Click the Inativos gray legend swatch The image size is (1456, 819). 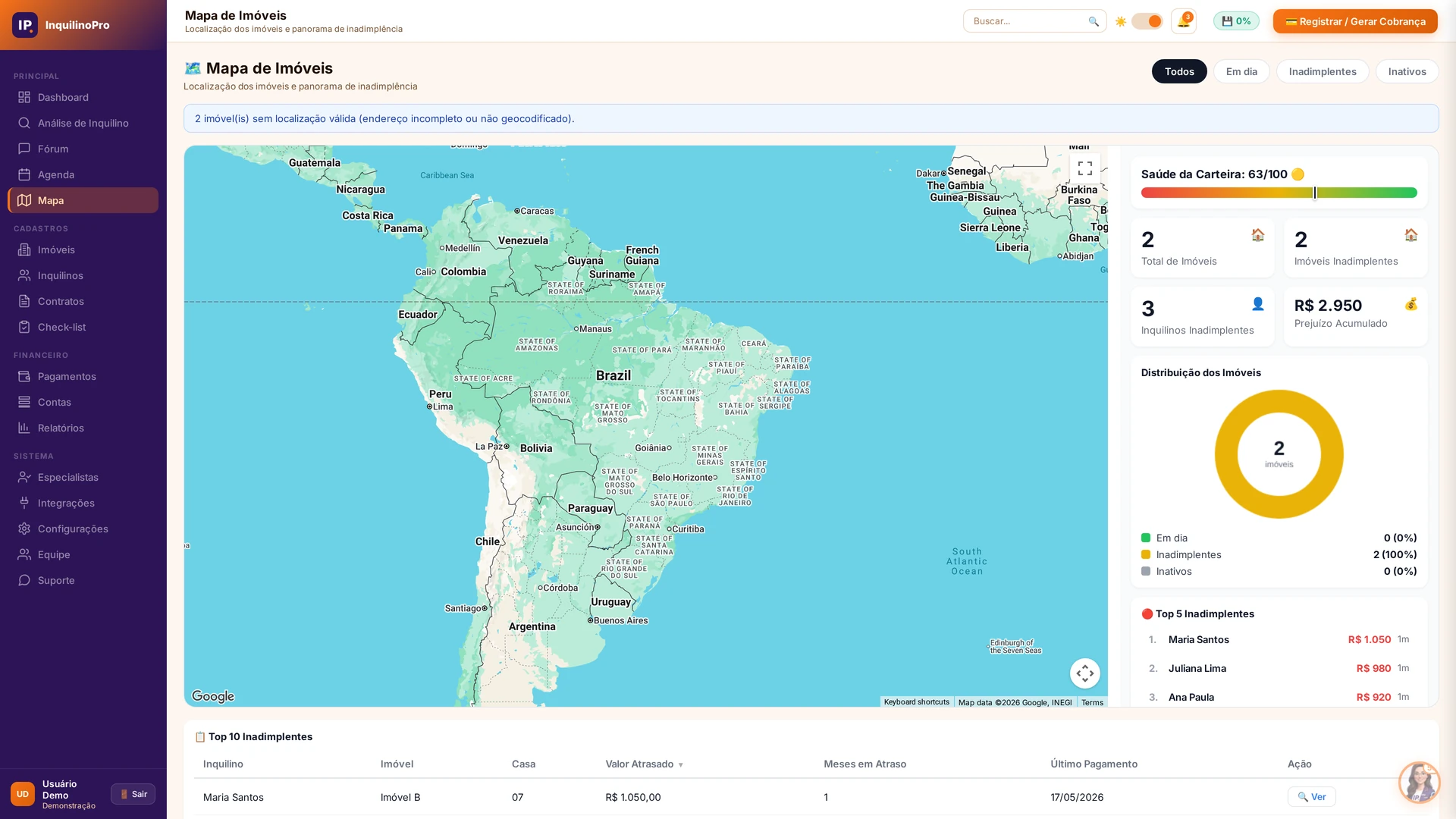[1146, 571]
